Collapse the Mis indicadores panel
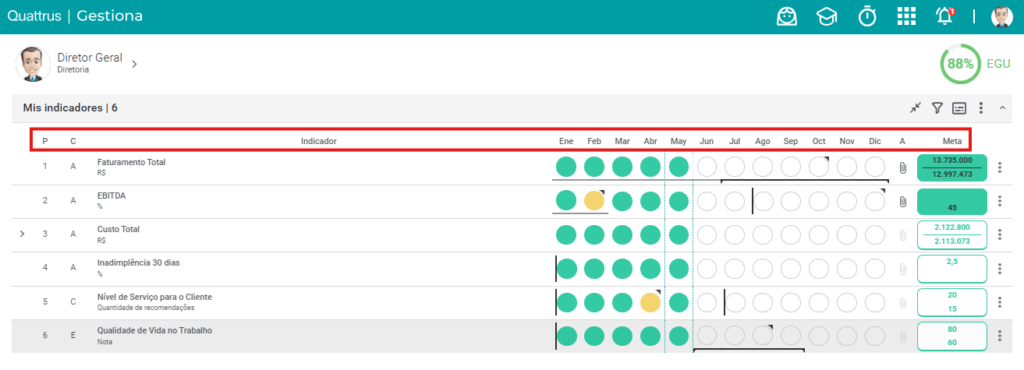The image size is (1024, 370). tap(1002, 108)
